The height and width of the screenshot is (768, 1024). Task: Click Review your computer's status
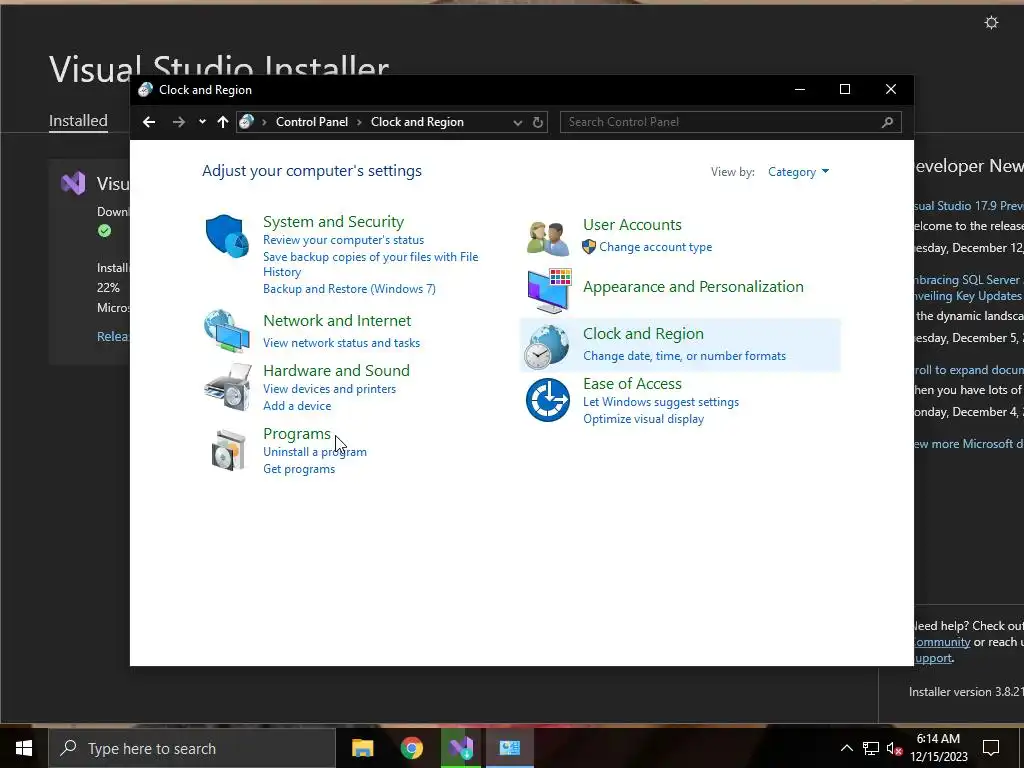(x=344, y=240)
